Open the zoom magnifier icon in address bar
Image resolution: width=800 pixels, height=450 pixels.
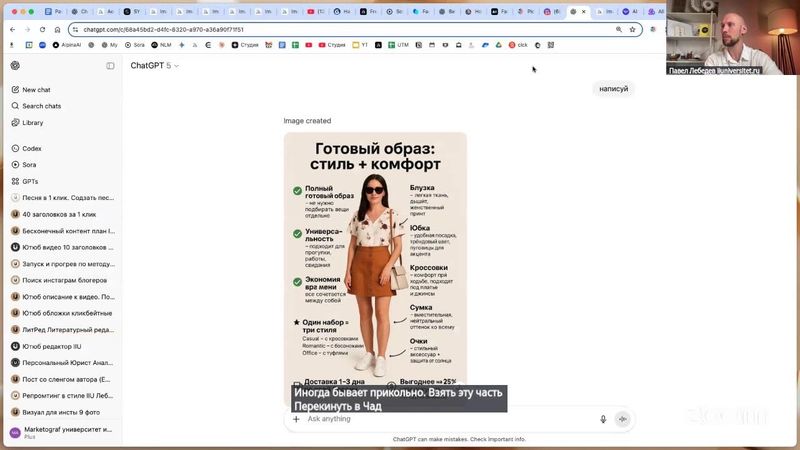619,30
